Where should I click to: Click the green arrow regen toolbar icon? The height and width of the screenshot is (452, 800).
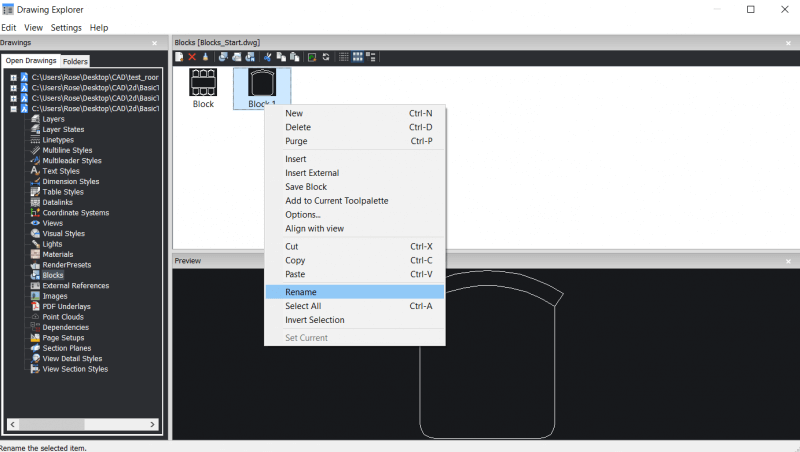(x=312, y=57)
